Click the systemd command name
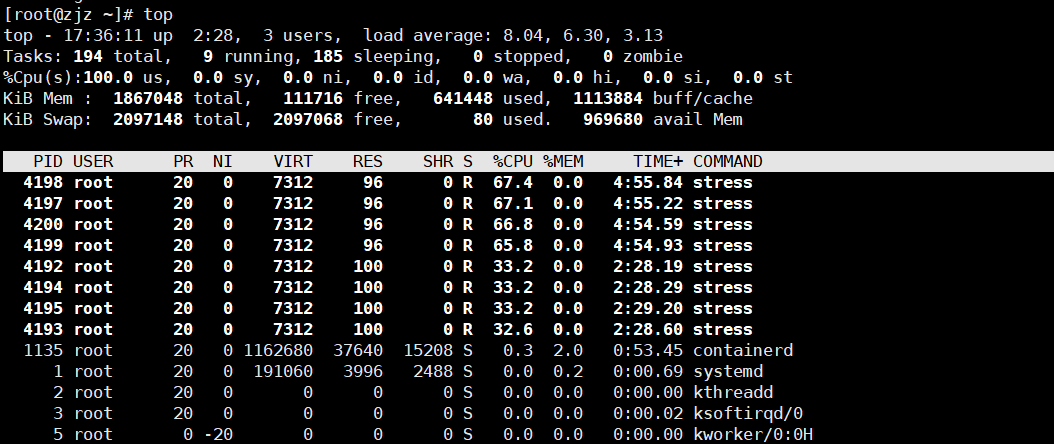Screen dimensions: 1054x444 tap(728, 371)
